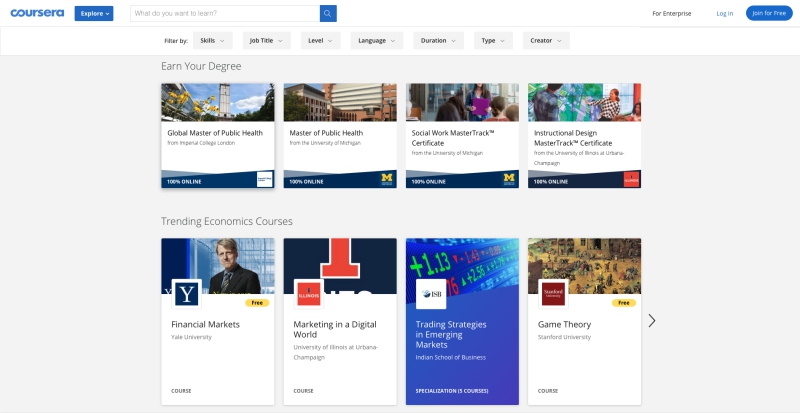
Task: Click the next carousel arrow
Action: 652,321
